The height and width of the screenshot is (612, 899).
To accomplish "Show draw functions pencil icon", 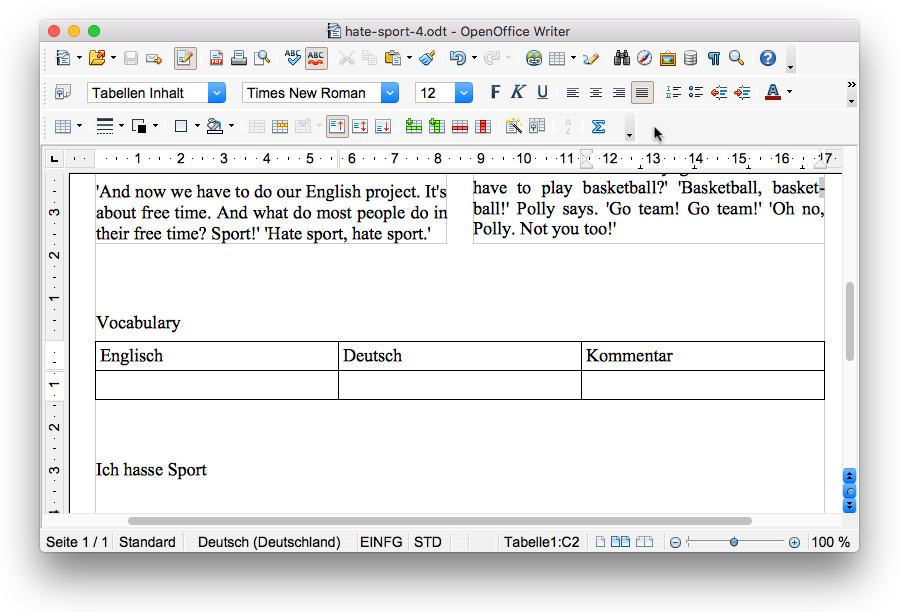I will point(591,58).
